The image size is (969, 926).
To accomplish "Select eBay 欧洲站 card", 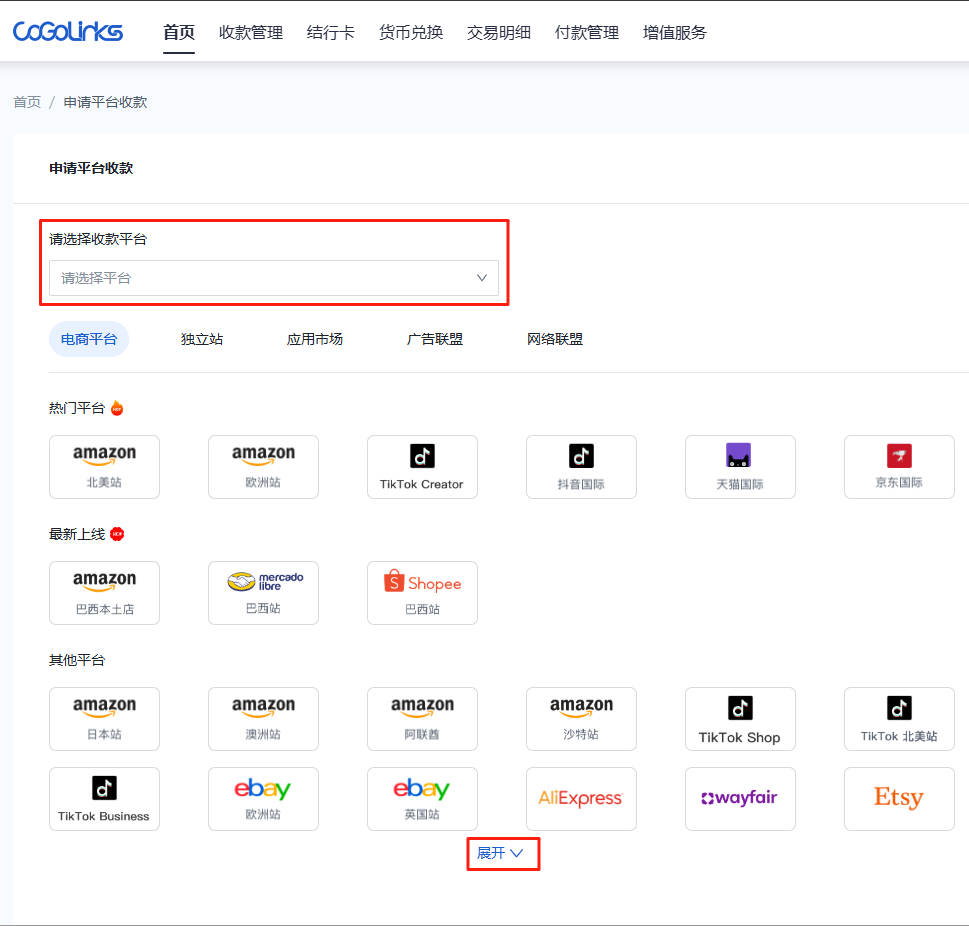I will 263,799.
